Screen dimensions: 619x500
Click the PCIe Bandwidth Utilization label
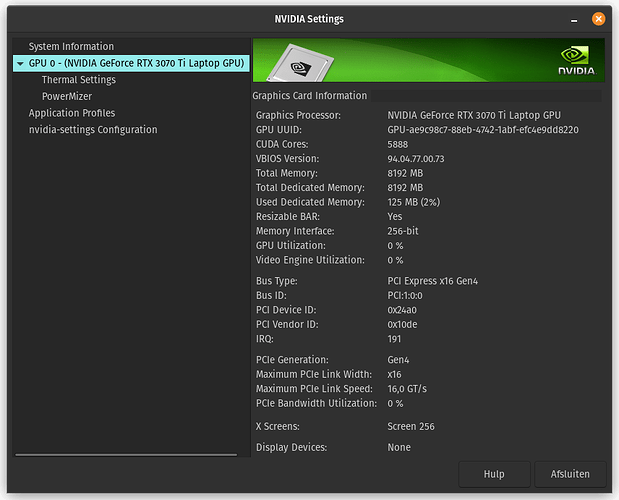tap(316, 403)
